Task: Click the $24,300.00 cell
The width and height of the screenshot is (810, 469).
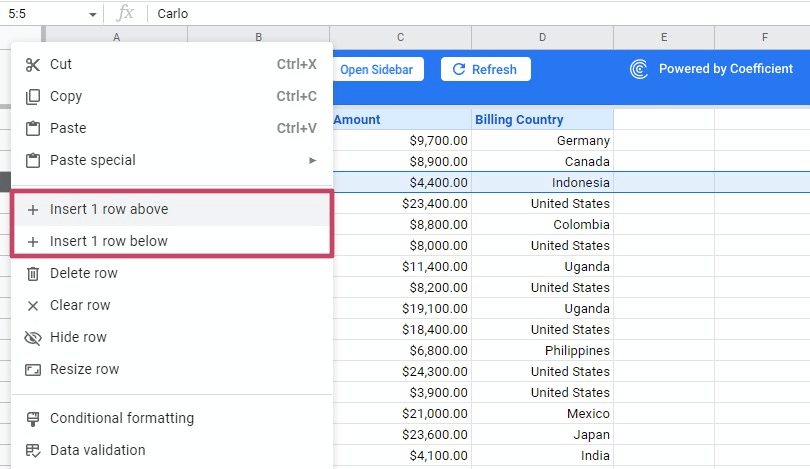Action: point(402,371)
